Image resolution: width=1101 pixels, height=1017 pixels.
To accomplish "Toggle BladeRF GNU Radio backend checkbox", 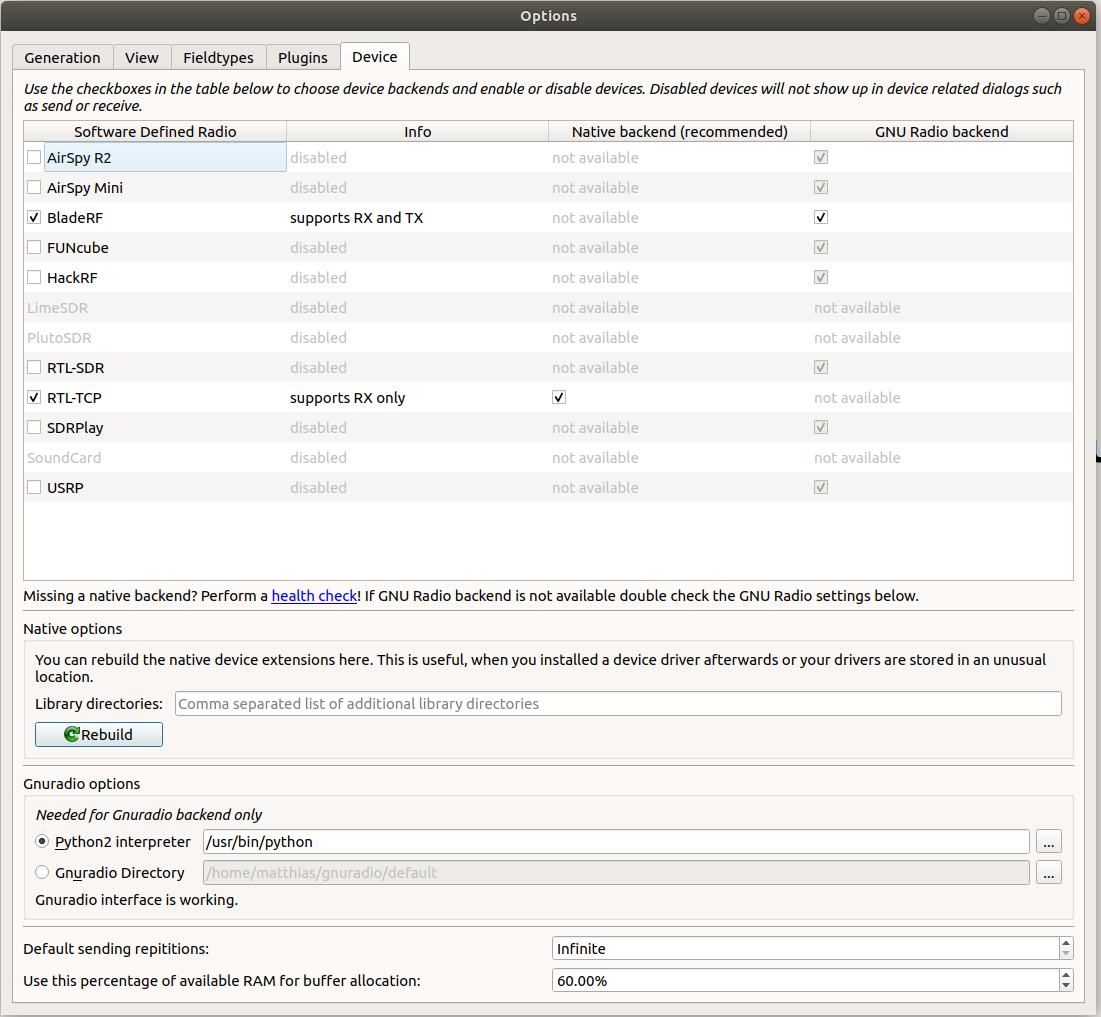I will click(821, 218).
